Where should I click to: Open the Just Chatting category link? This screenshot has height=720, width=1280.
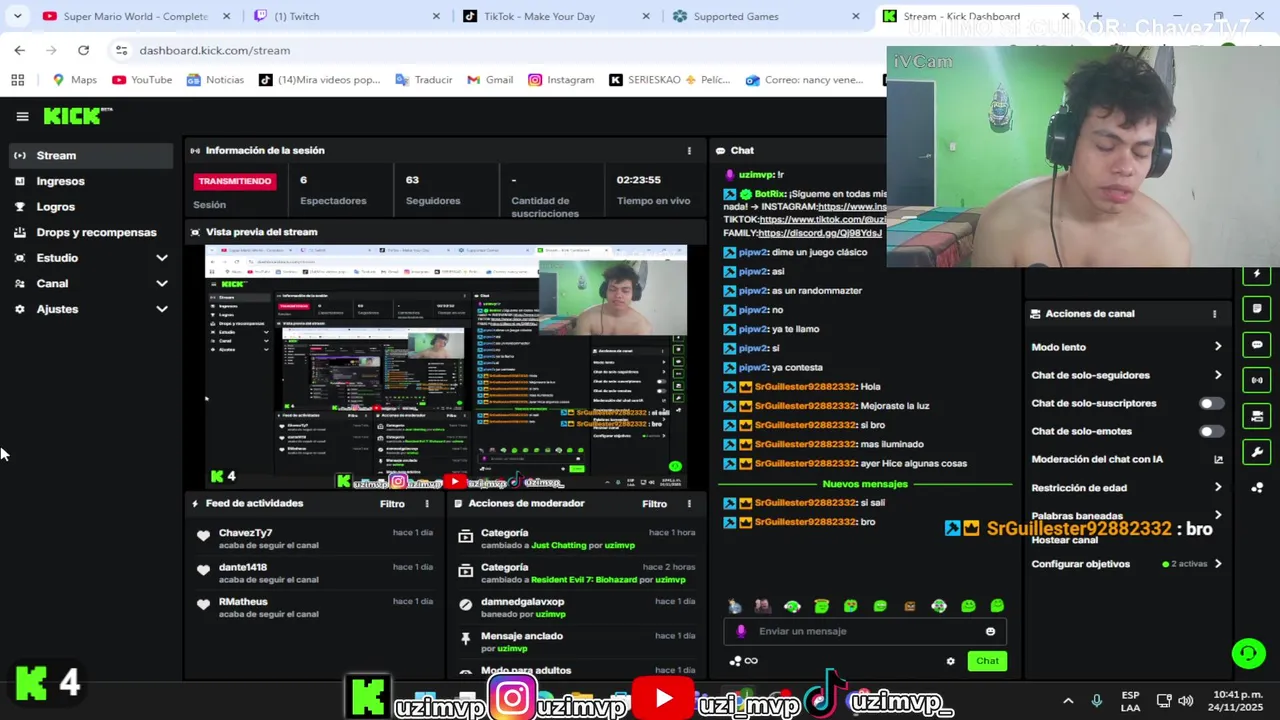click(x=558, y=546)
